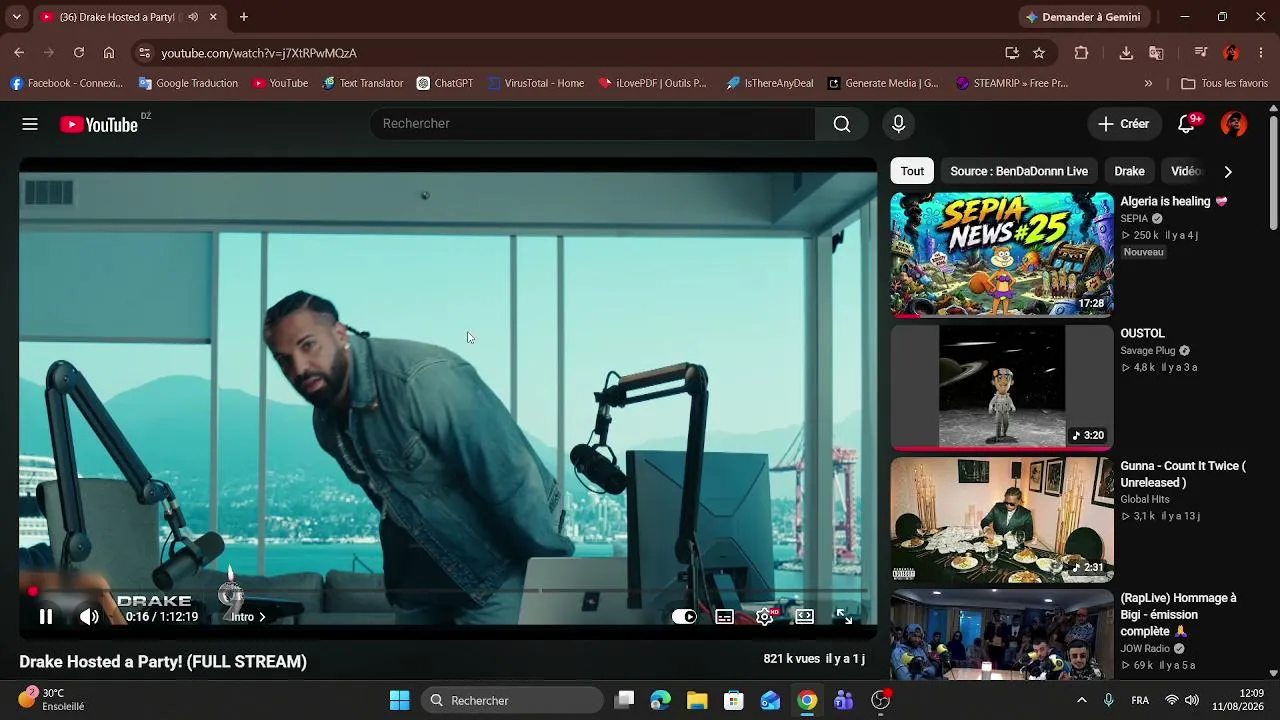This screenshot has width=1280, height=720.
Task: Show hidden bookmarks with the chevron
Action: tap(1148, 83)
